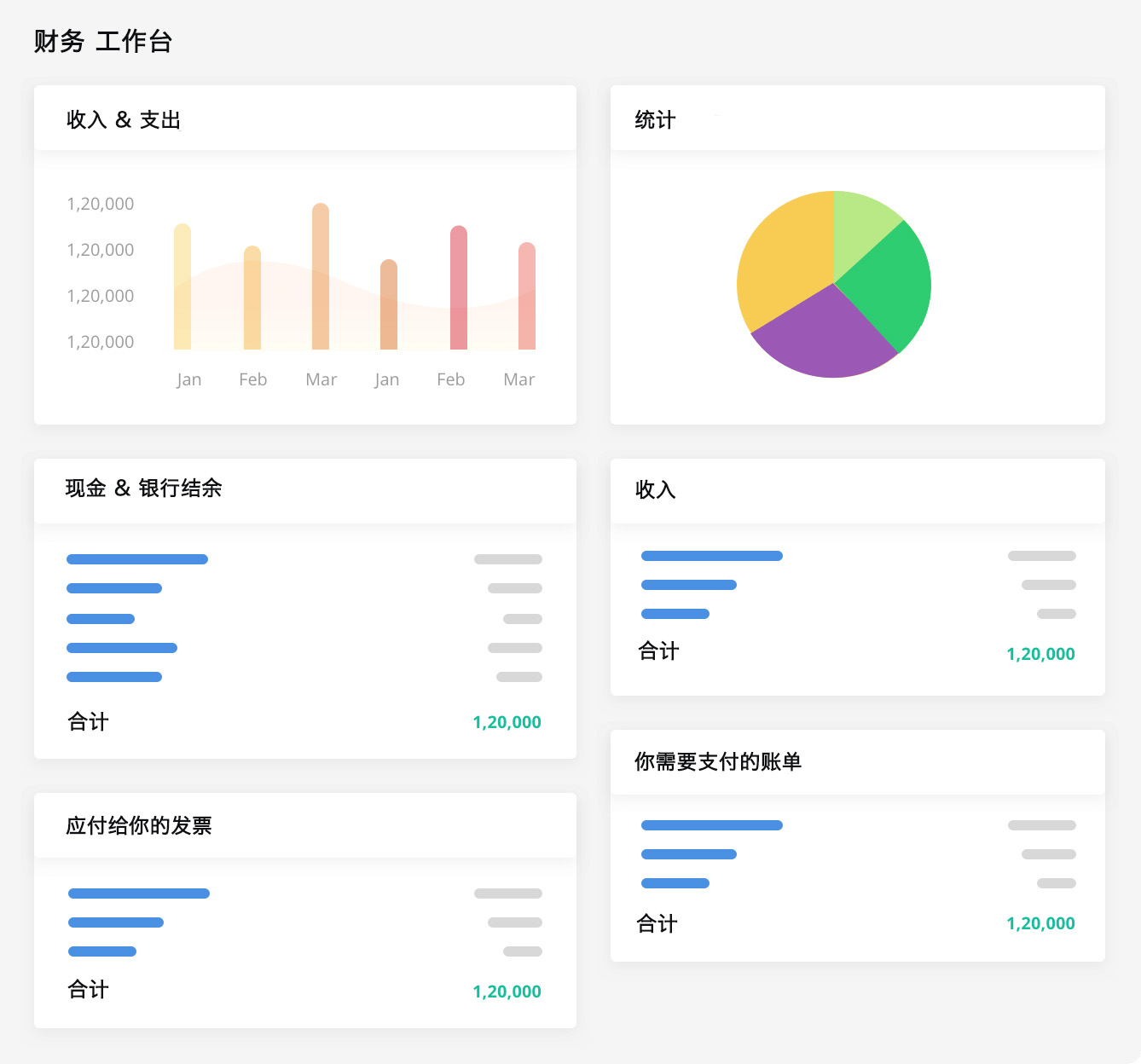Viewport: 1141px width, 1064px height.
Task: Click the 财务 工作台 page title
Action: (103, 41)
